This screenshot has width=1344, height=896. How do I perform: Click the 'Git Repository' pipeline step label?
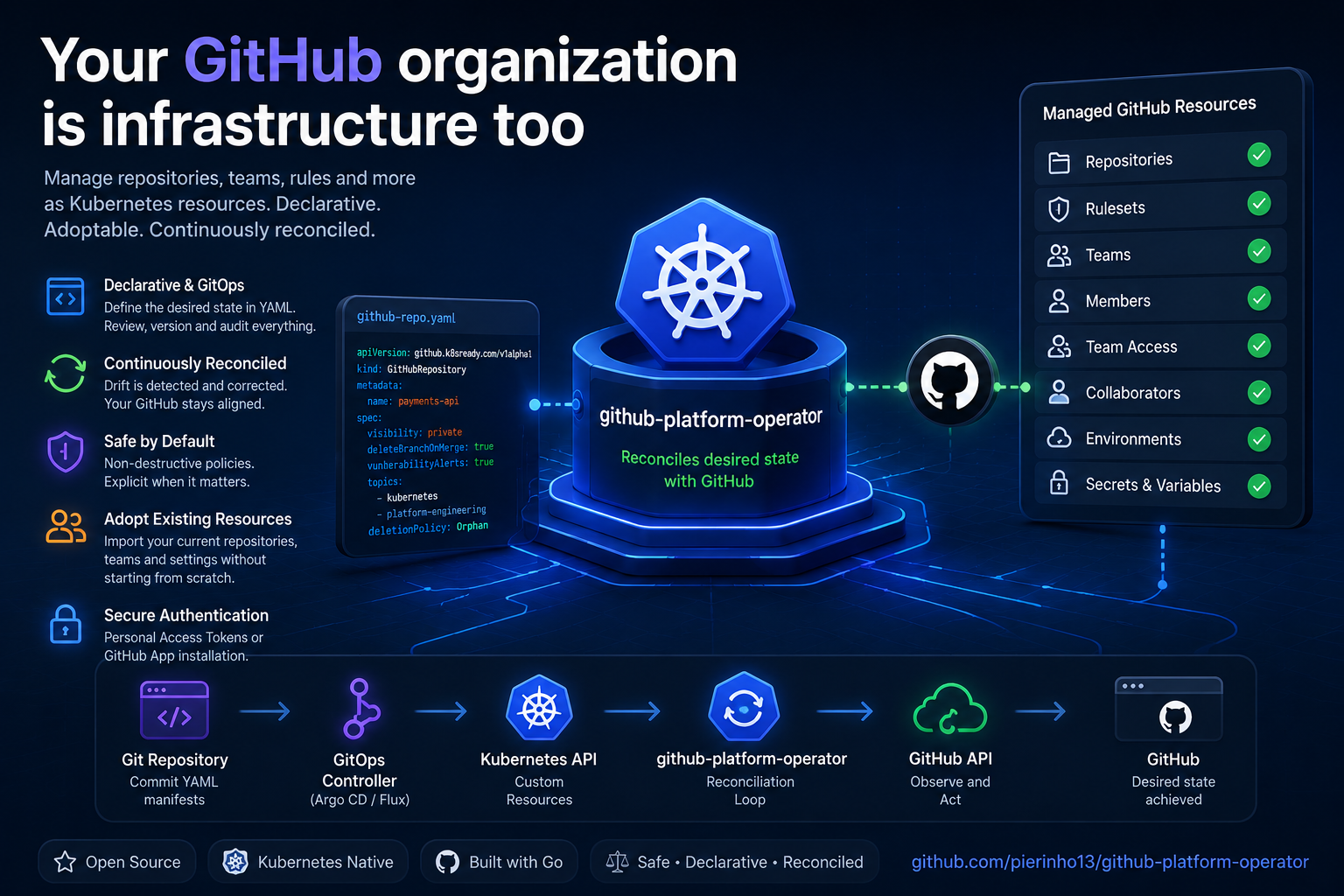pos(175,759)
